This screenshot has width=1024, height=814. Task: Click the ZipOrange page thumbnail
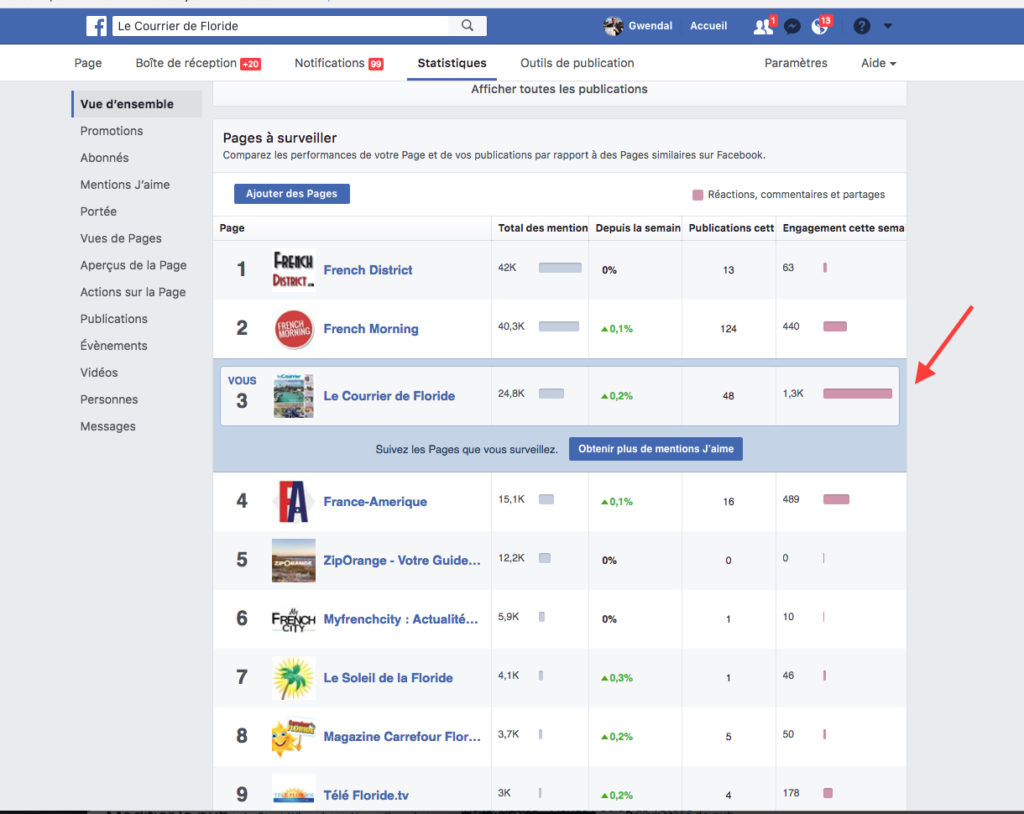[293, 561]
